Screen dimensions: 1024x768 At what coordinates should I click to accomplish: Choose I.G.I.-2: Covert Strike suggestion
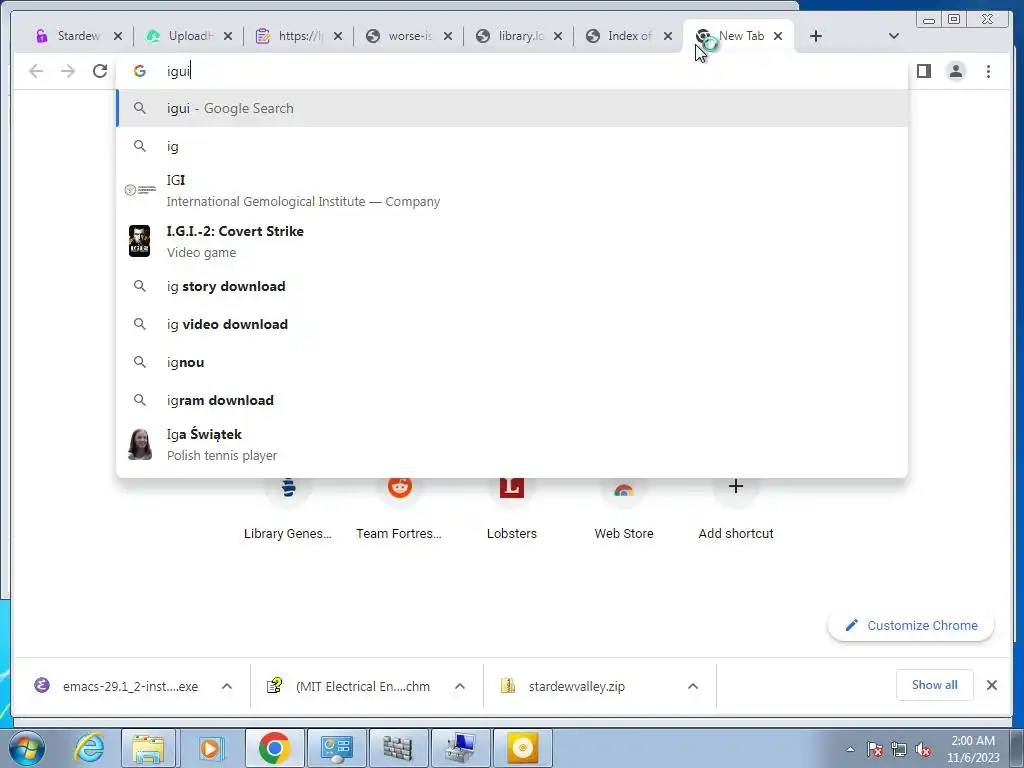pos(512,242)
